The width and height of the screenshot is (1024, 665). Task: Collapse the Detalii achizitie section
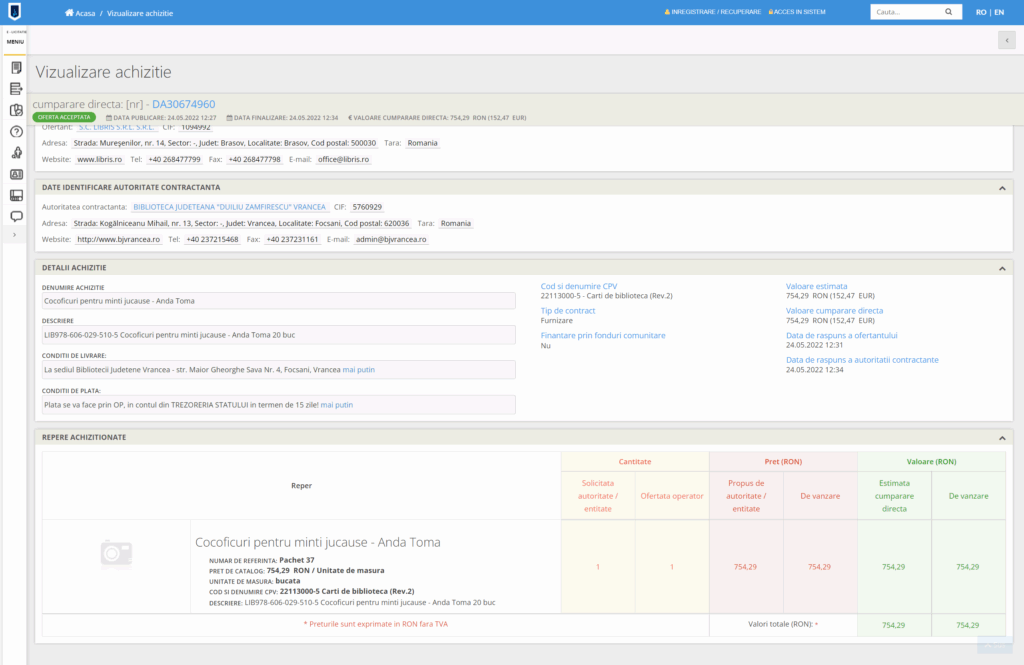click(1002, 268)
